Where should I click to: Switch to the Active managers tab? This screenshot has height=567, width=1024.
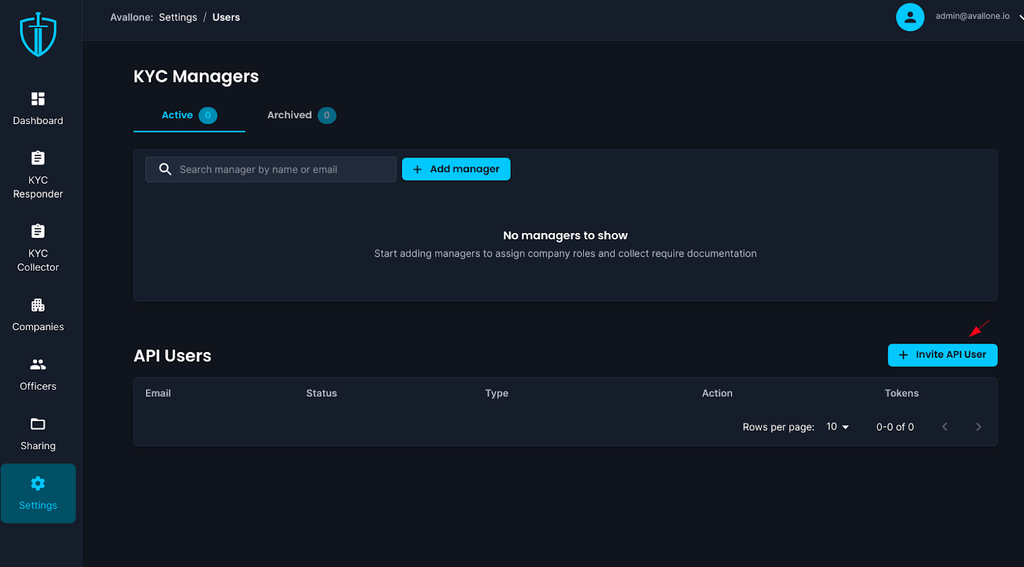(189, 116)
